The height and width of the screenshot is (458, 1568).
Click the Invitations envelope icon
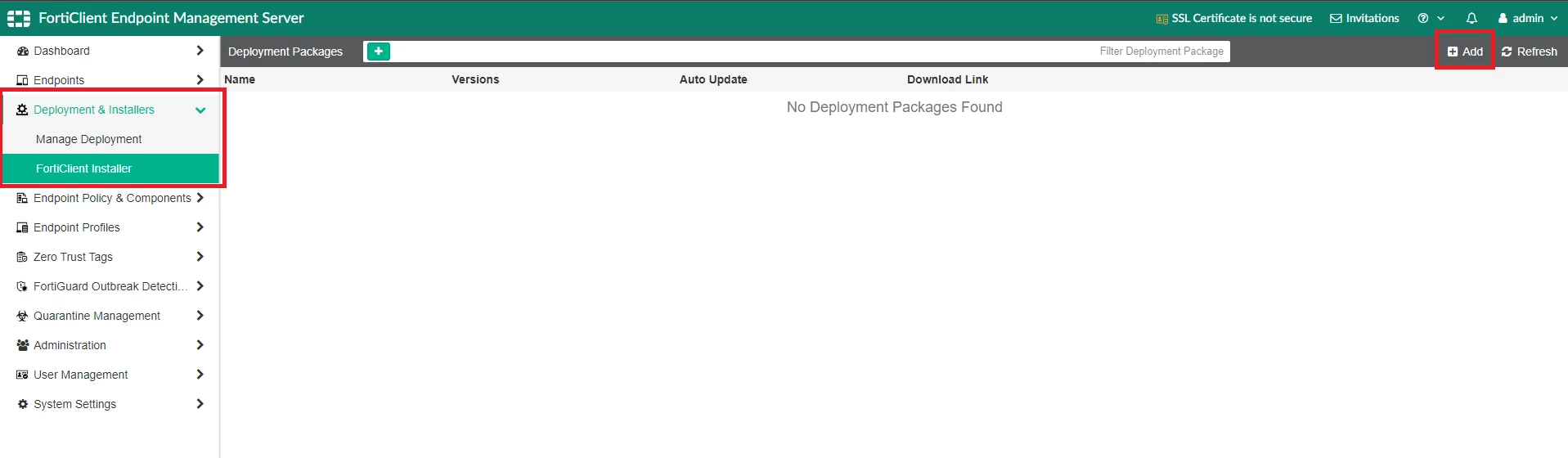(1336, 18)
